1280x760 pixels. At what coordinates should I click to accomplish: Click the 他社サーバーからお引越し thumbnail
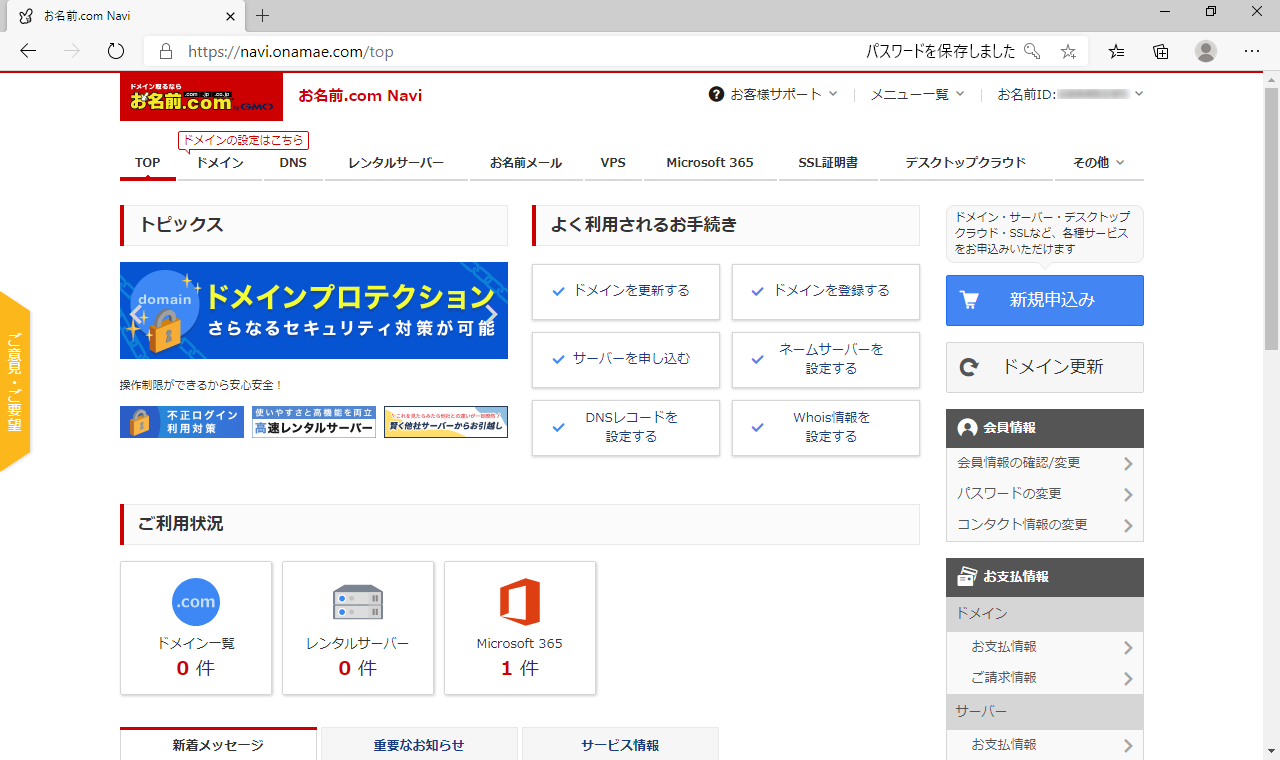pyautogui.click(x=446, y=422)
